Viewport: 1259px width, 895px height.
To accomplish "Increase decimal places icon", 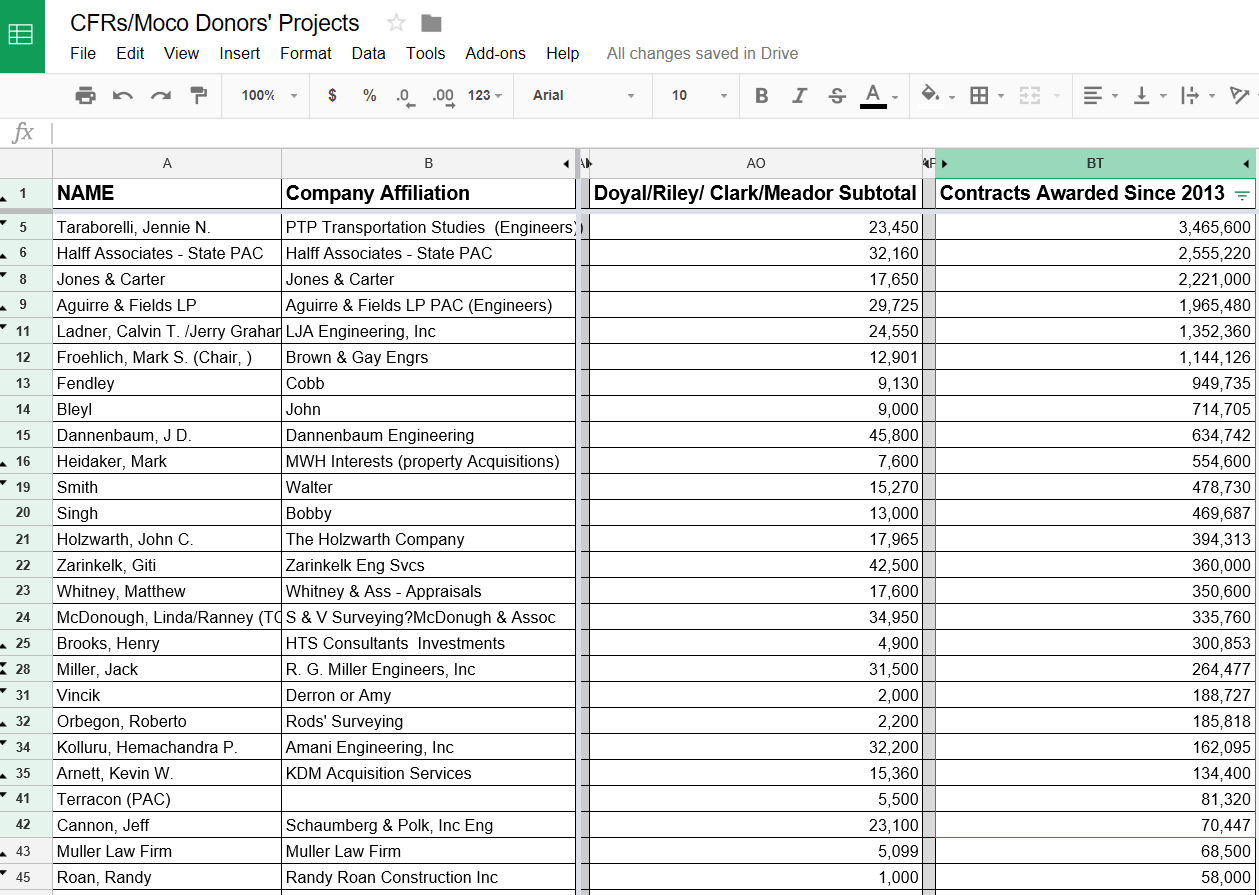I will point(442,96).
